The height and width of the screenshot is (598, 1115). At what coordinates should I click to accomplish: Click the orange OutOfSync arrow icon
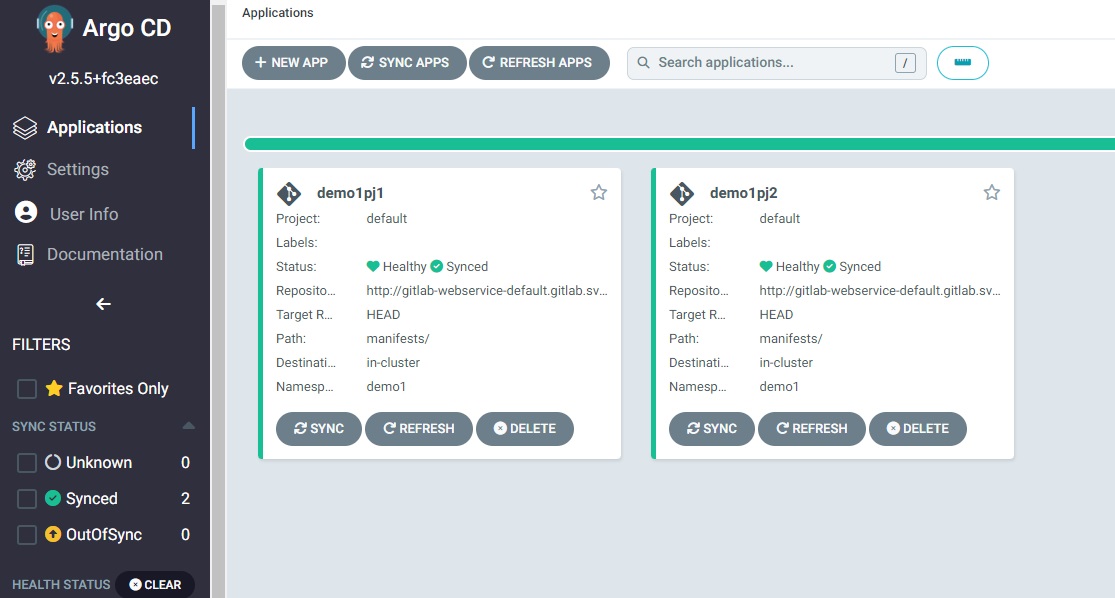[x=53, y=534]
